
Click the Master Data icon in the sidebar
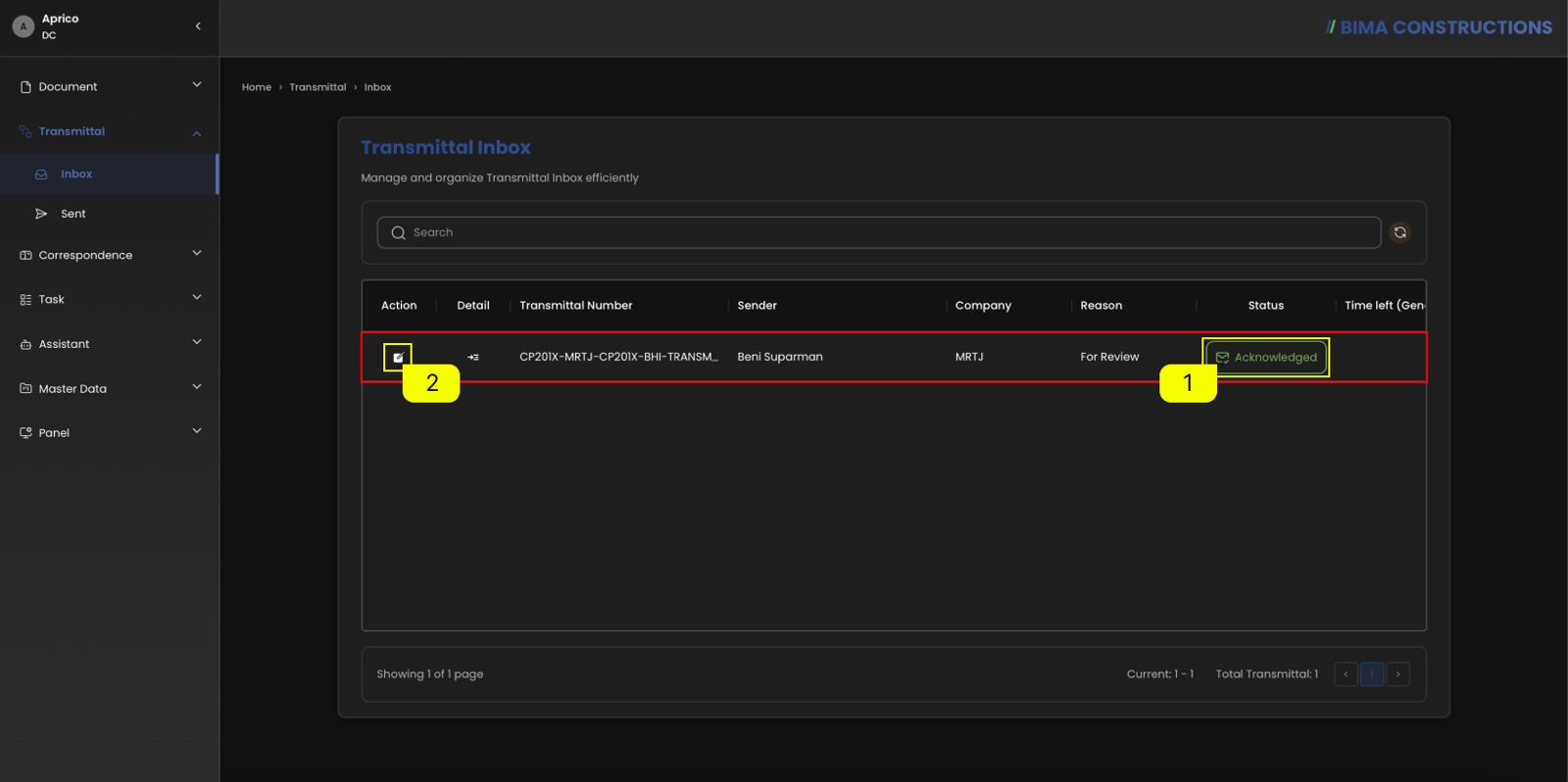tap(25, 388)
